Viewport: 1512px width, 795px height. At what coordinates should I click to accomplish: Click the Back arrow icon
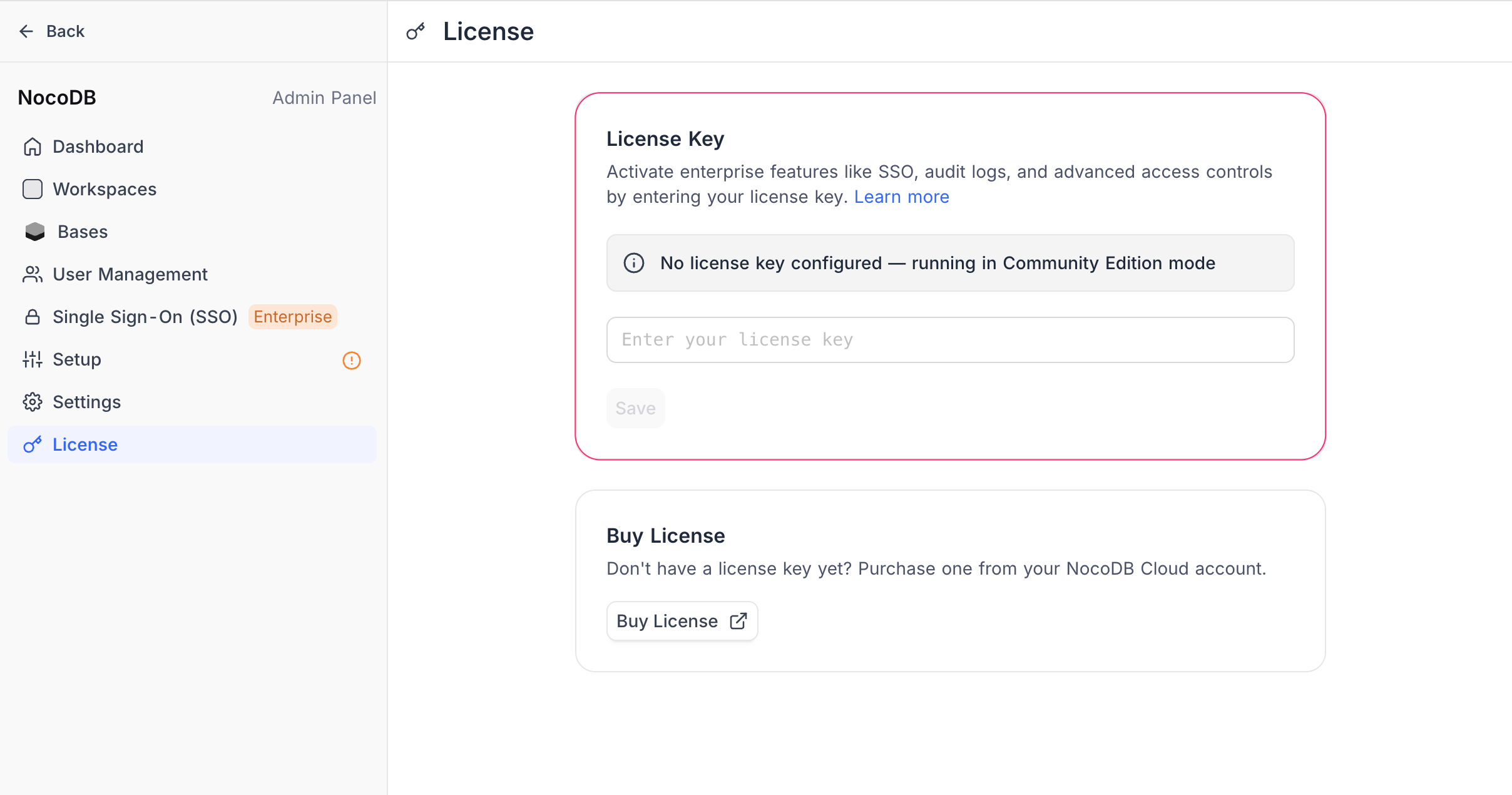point(26,31)
